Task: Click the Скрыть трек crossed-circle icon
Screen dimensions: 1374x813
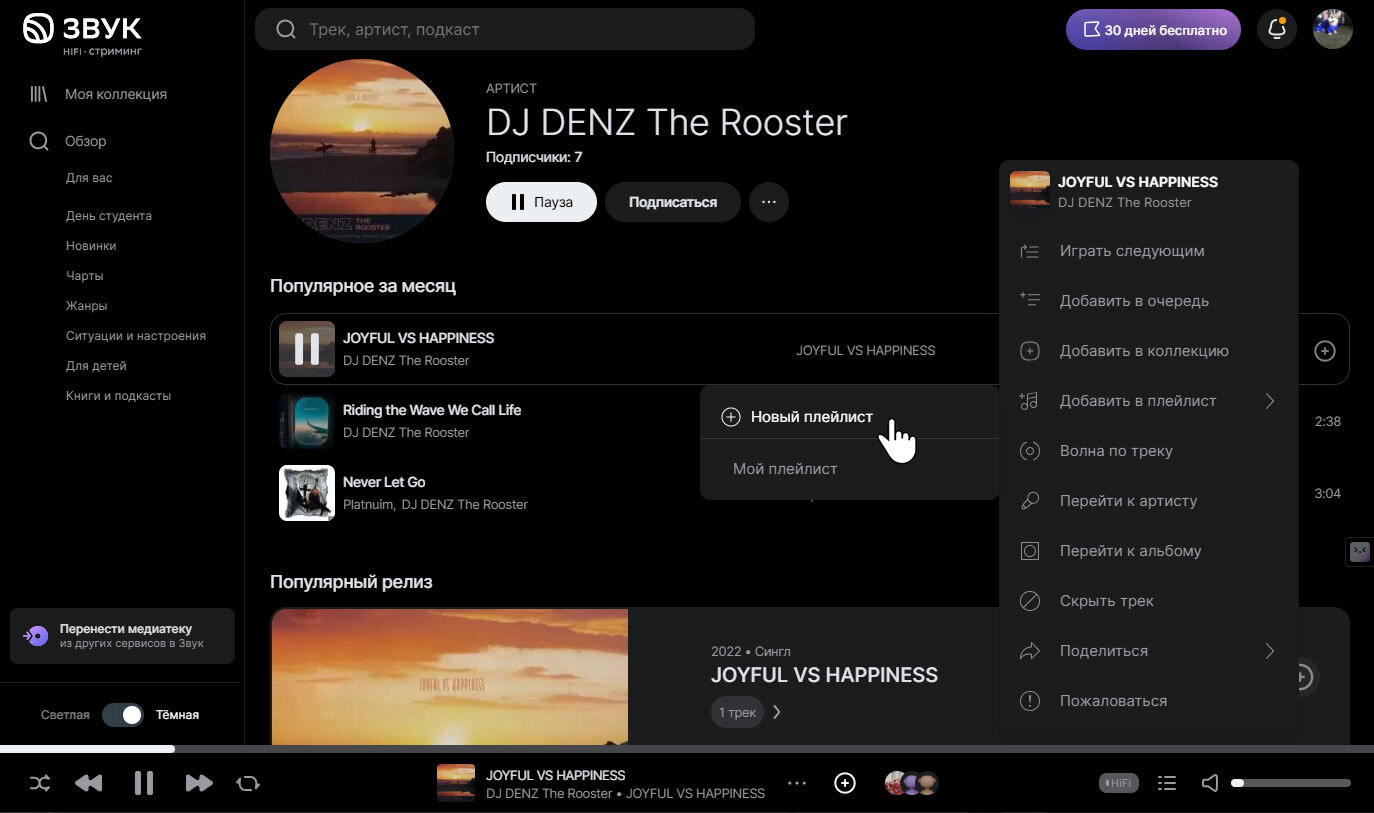Action: pos(1030,601)
